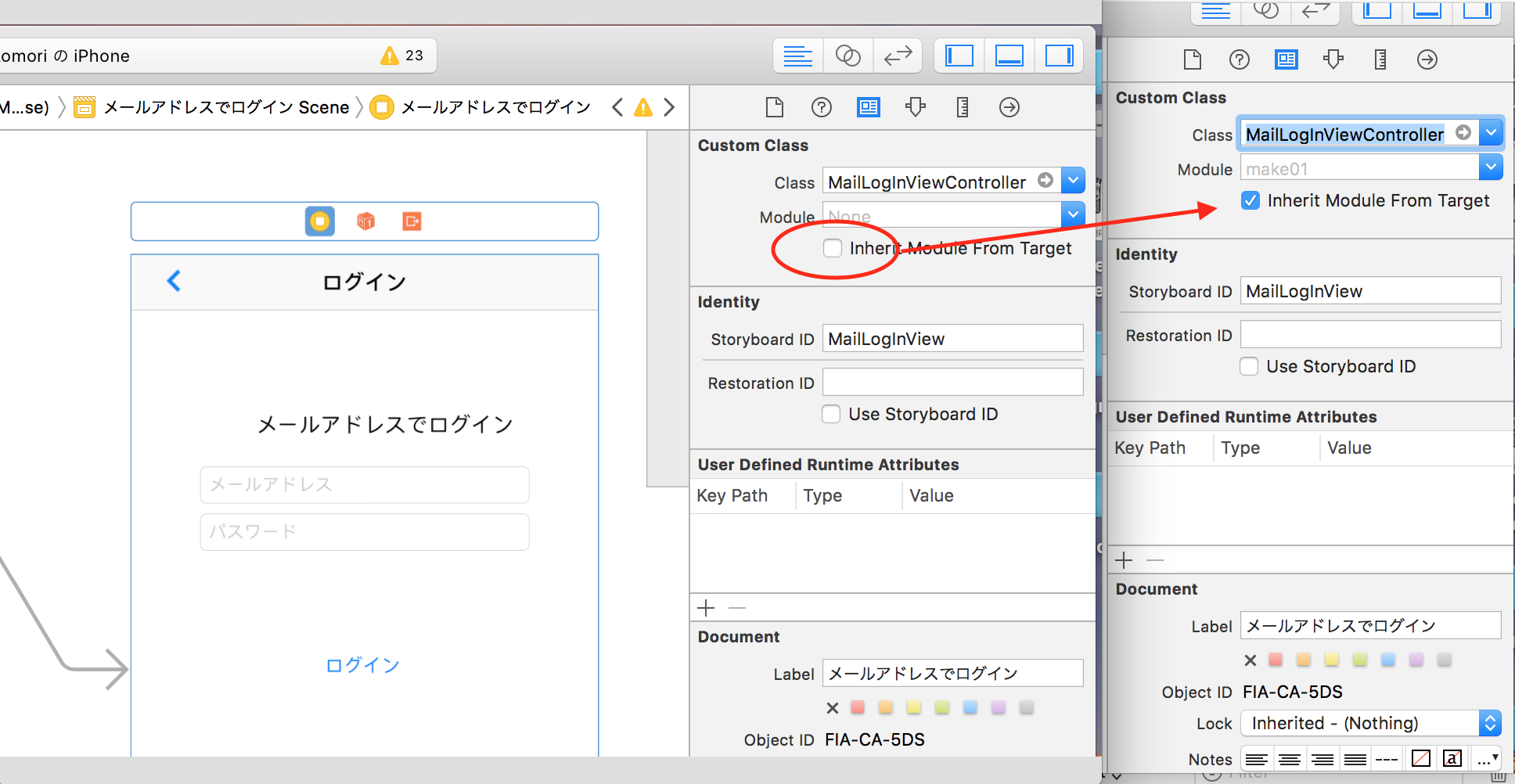The height and width of the screenshot is (784, 1515).
Task: Open the Quick Help inspector in left panel
Action: point(821,107)
